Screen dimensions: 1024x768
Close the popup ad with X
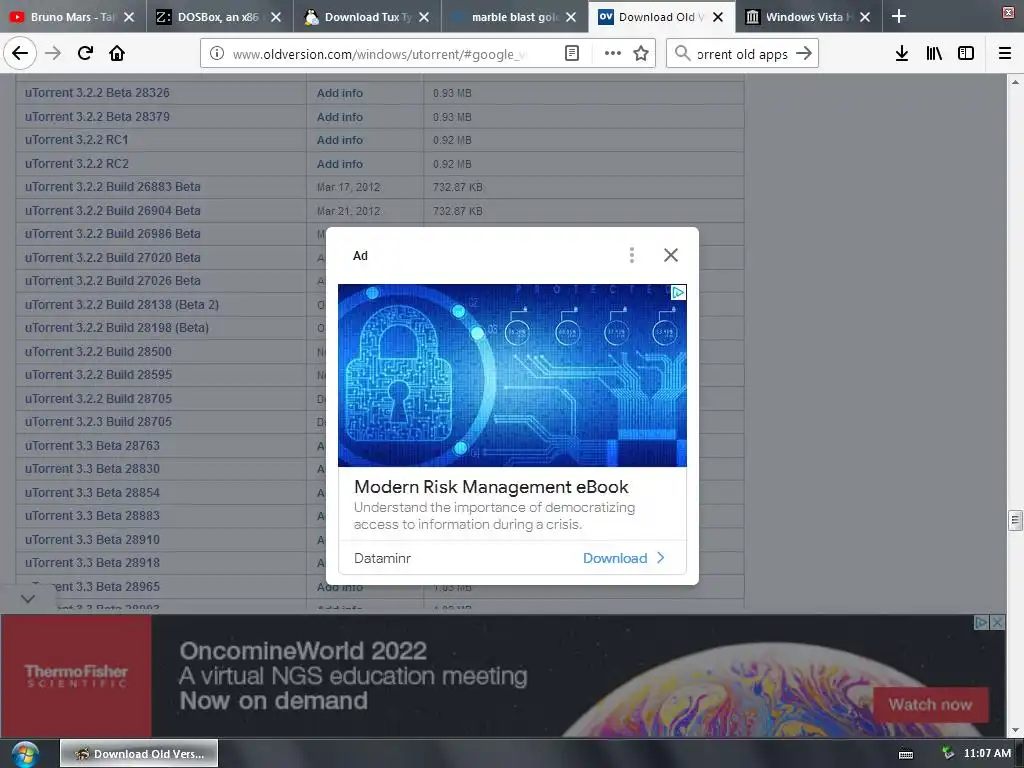tap(671, 255)
